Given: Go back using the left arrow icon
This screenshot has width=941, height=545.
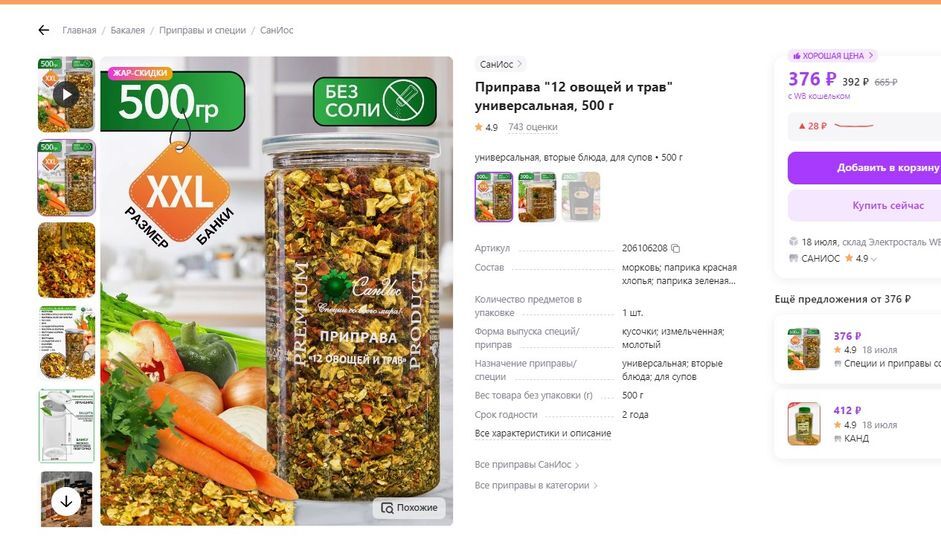Looking at the screenshot, I should (x=44, y=30).
